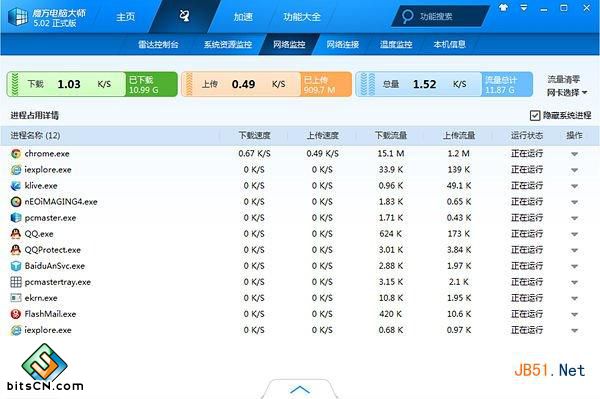Click the QQ.exe penguin icon
This screenshot has height=399, width=600.
(16, 234)
